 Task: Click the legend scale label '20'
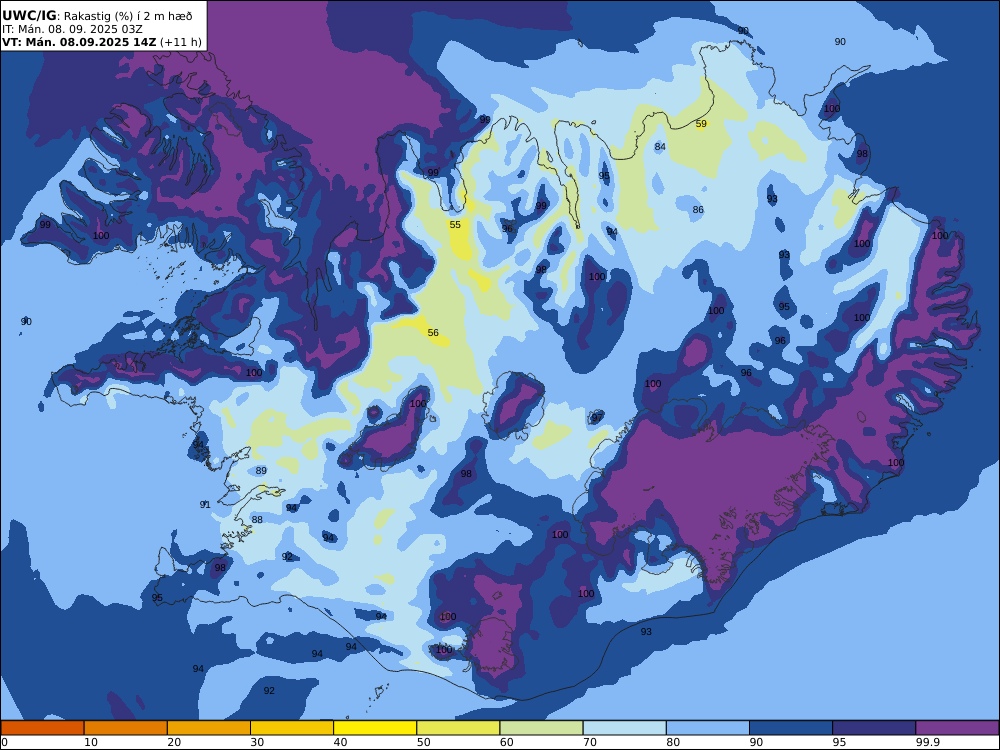tap(174, 742)
